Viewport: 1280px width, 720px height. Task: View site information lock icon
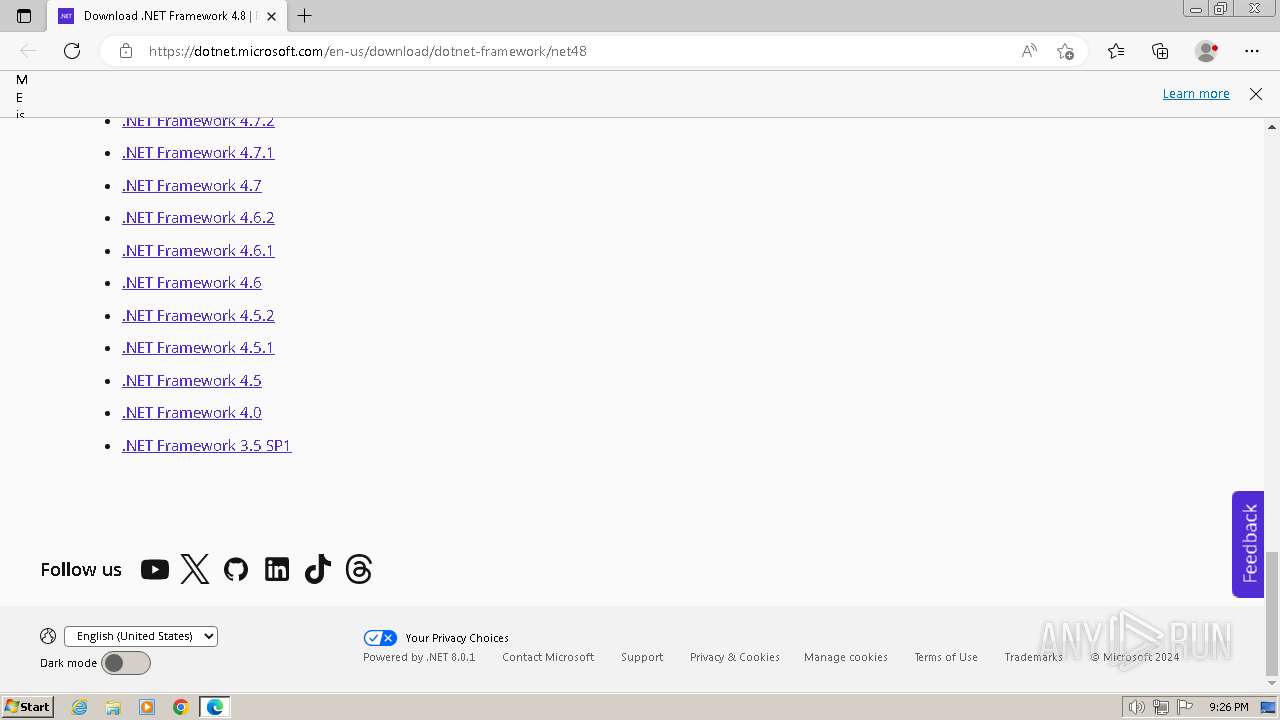tap(126, 51)
